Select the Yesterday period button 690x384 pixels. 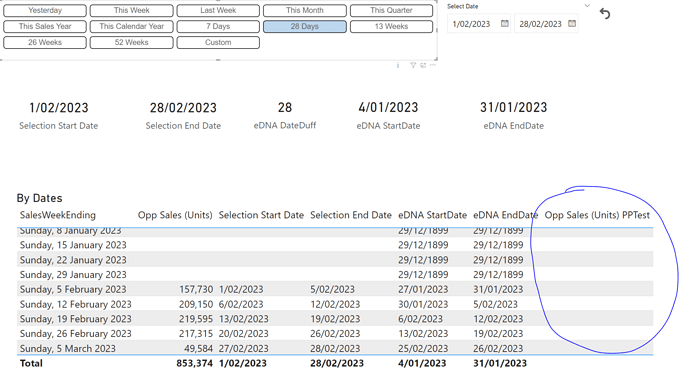(x=45, y=10)
